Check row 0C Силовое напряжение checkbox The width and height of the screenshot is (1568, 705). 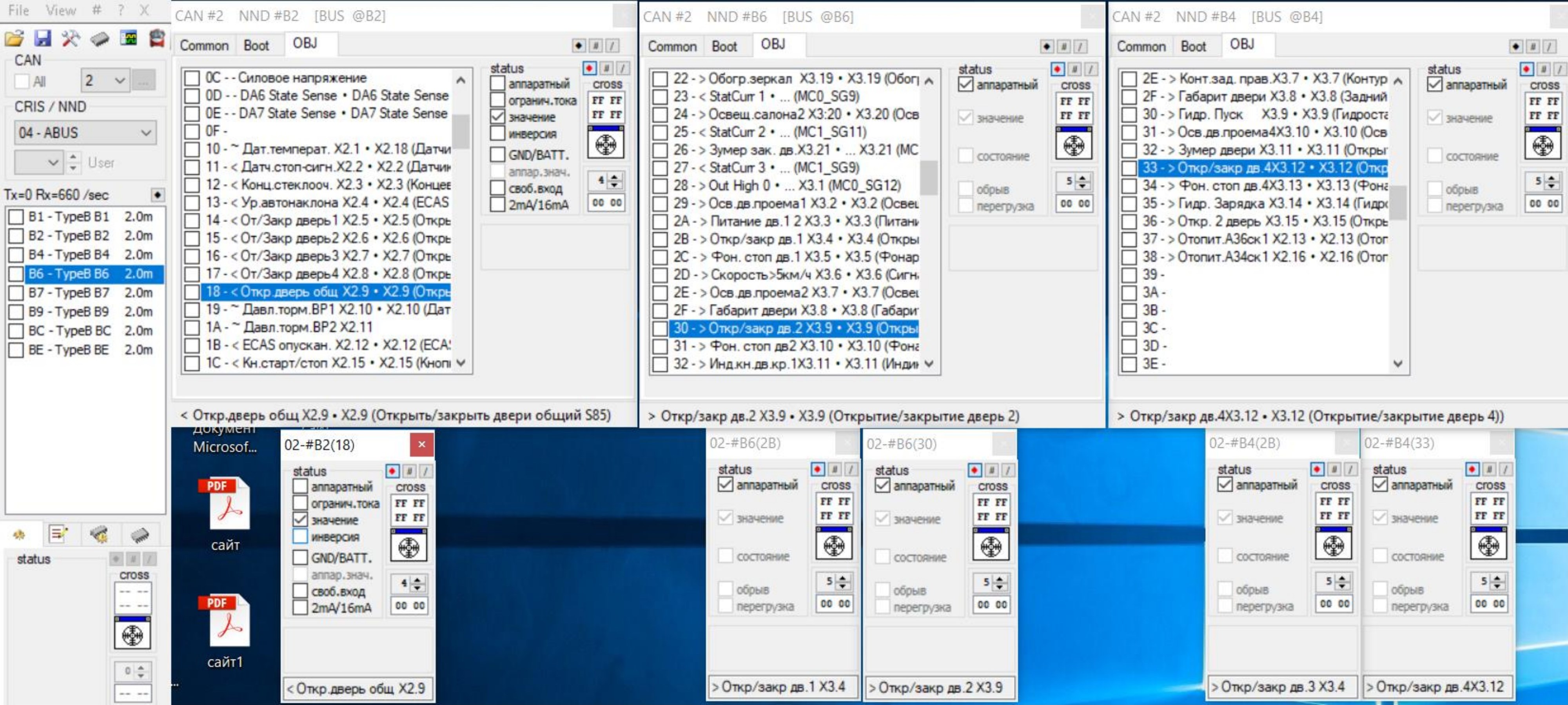click(x=192, y=77)
